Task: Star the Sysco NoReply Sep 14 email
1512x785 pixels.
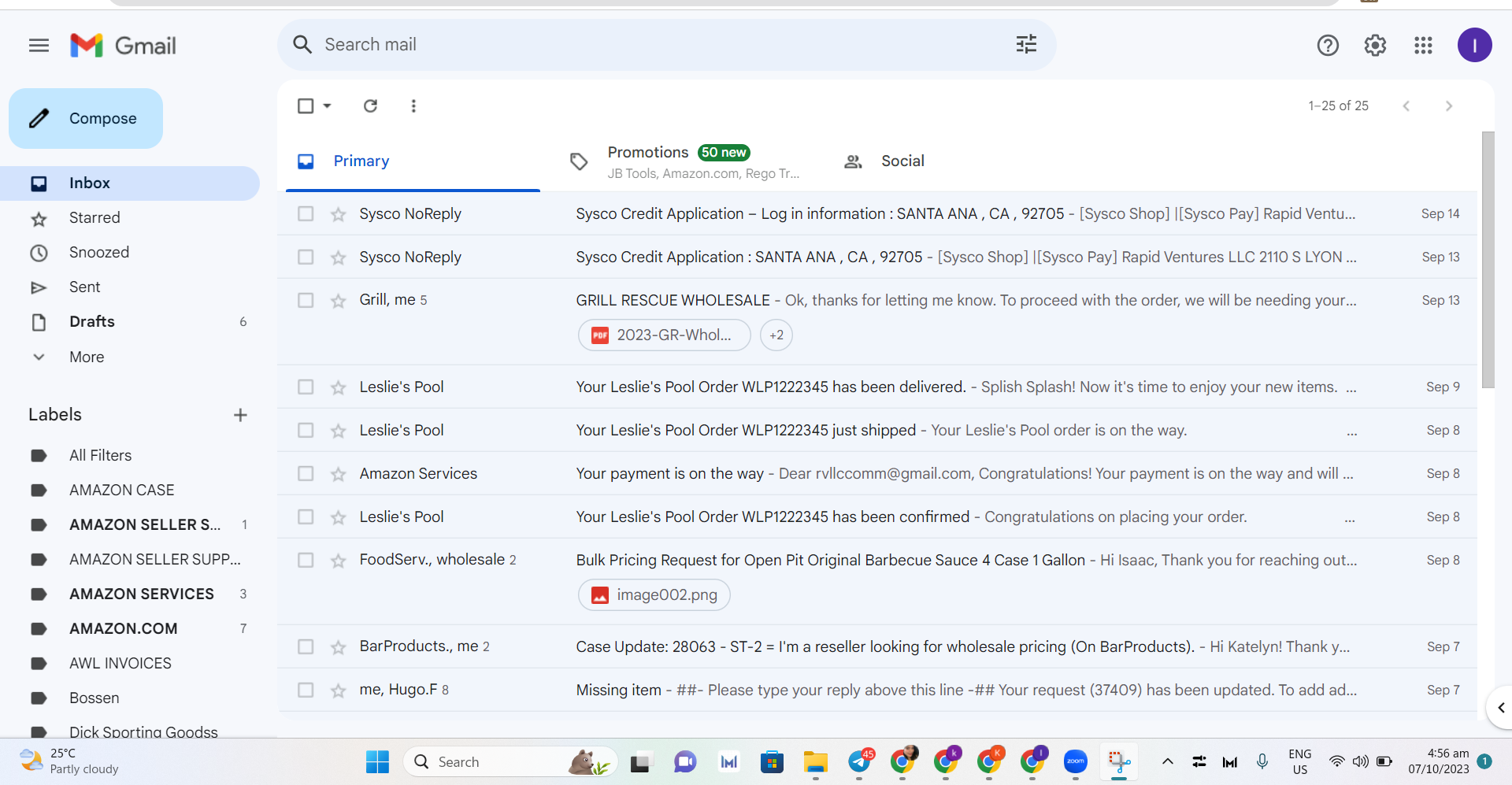Action: [338, 214]
